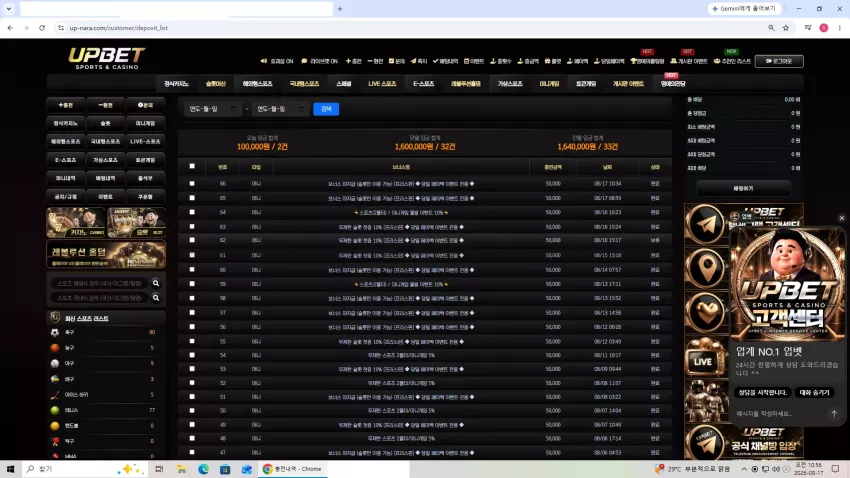Open the LIVE 스포츠 navigation tab
Viewport: 850px width, 478px height.
coord(382,84)
